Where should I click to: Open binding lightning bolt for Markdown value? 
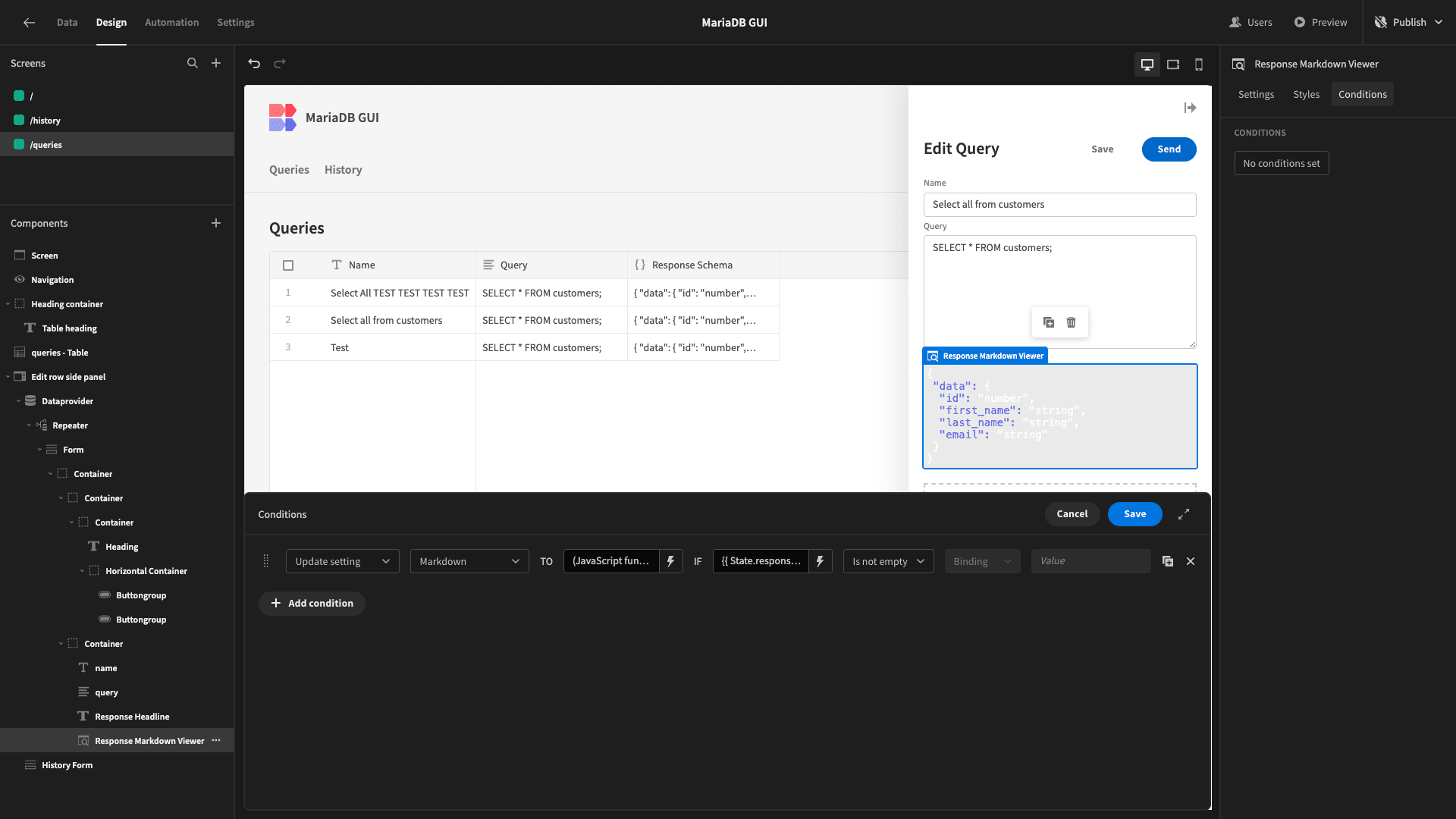tap(671, 561)
